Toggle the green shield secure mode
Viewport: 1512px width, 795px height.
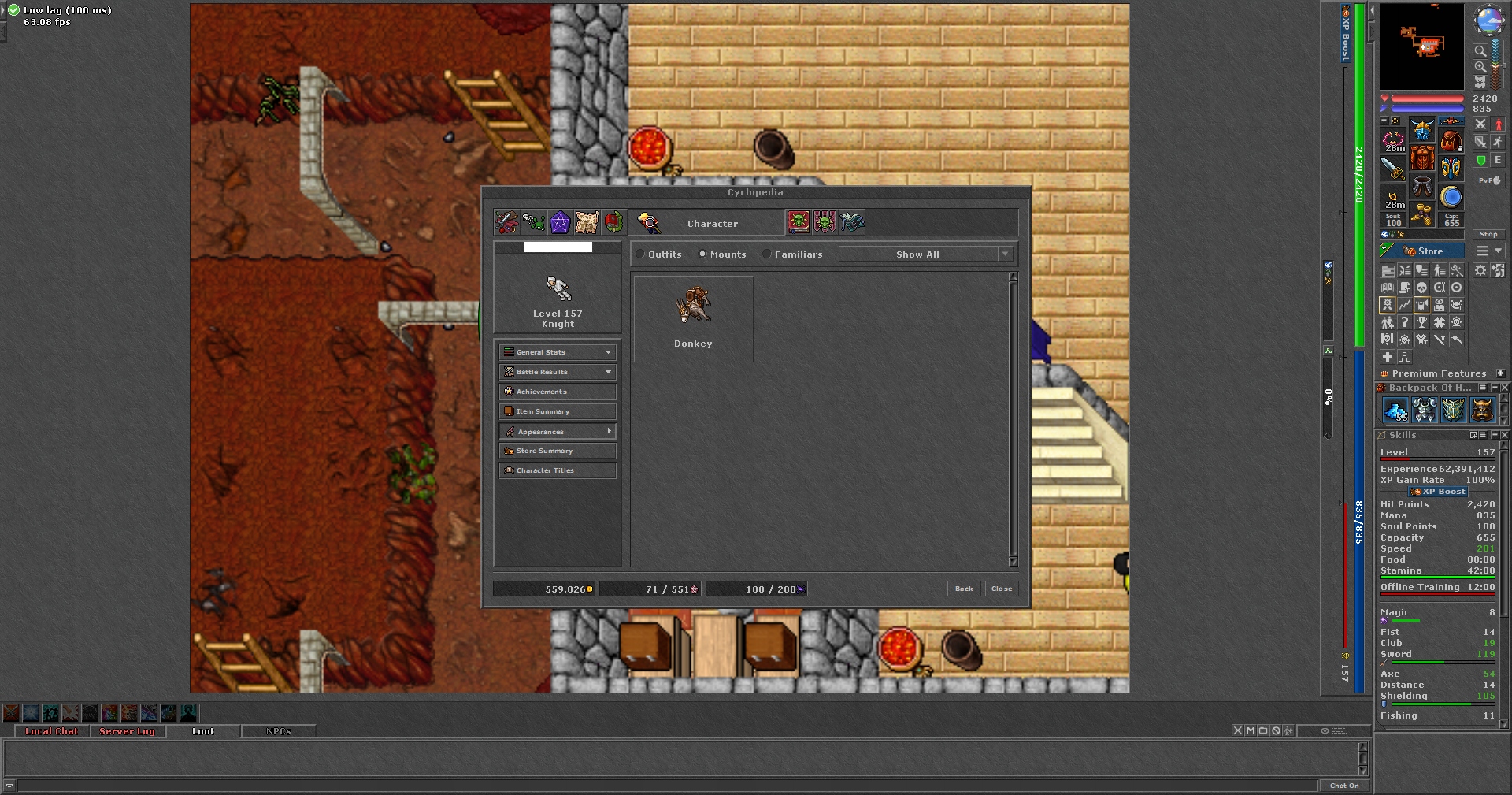click(x=1480, y=160)
